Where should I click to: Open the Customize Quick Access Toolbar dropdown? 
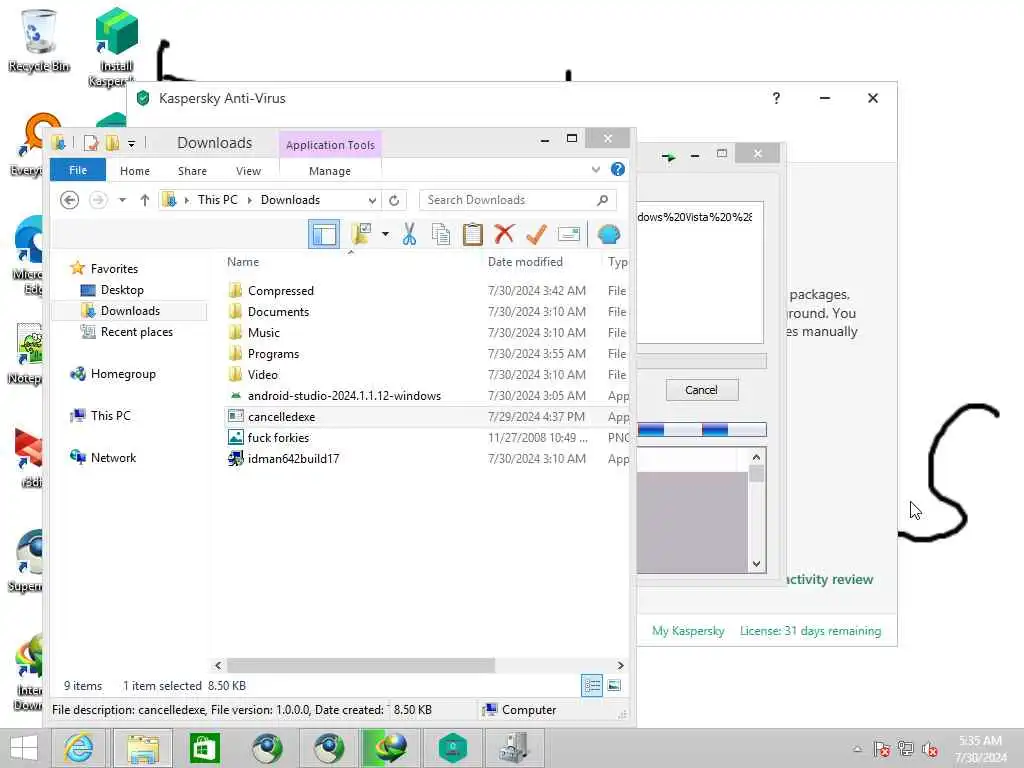[x=131, y=143]
